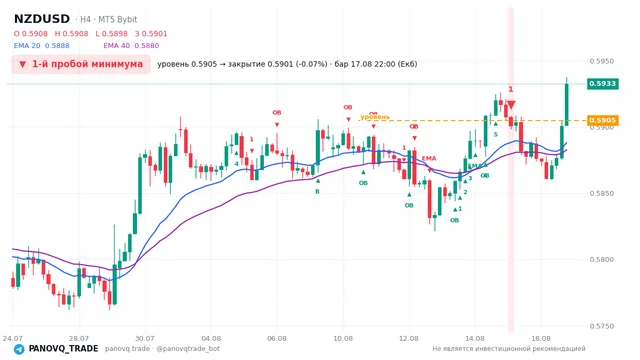Click the red 'EMA' signal label on chart
Screen dimensions: 640x360
pos(429,158)
